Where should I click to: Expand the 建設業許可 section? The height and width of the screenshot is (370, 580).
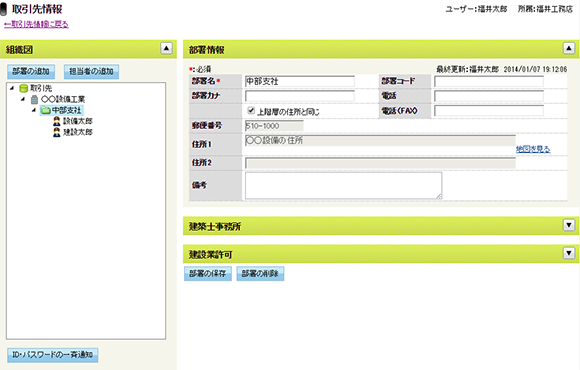569,253
